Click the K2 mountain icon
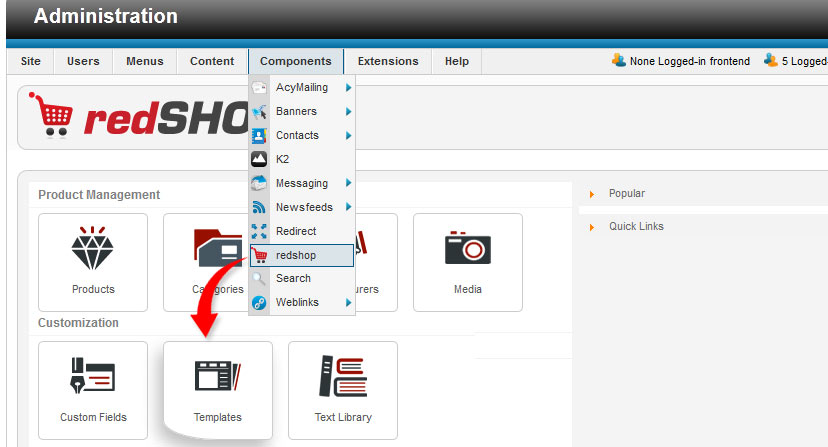 (x=259, y=159)
